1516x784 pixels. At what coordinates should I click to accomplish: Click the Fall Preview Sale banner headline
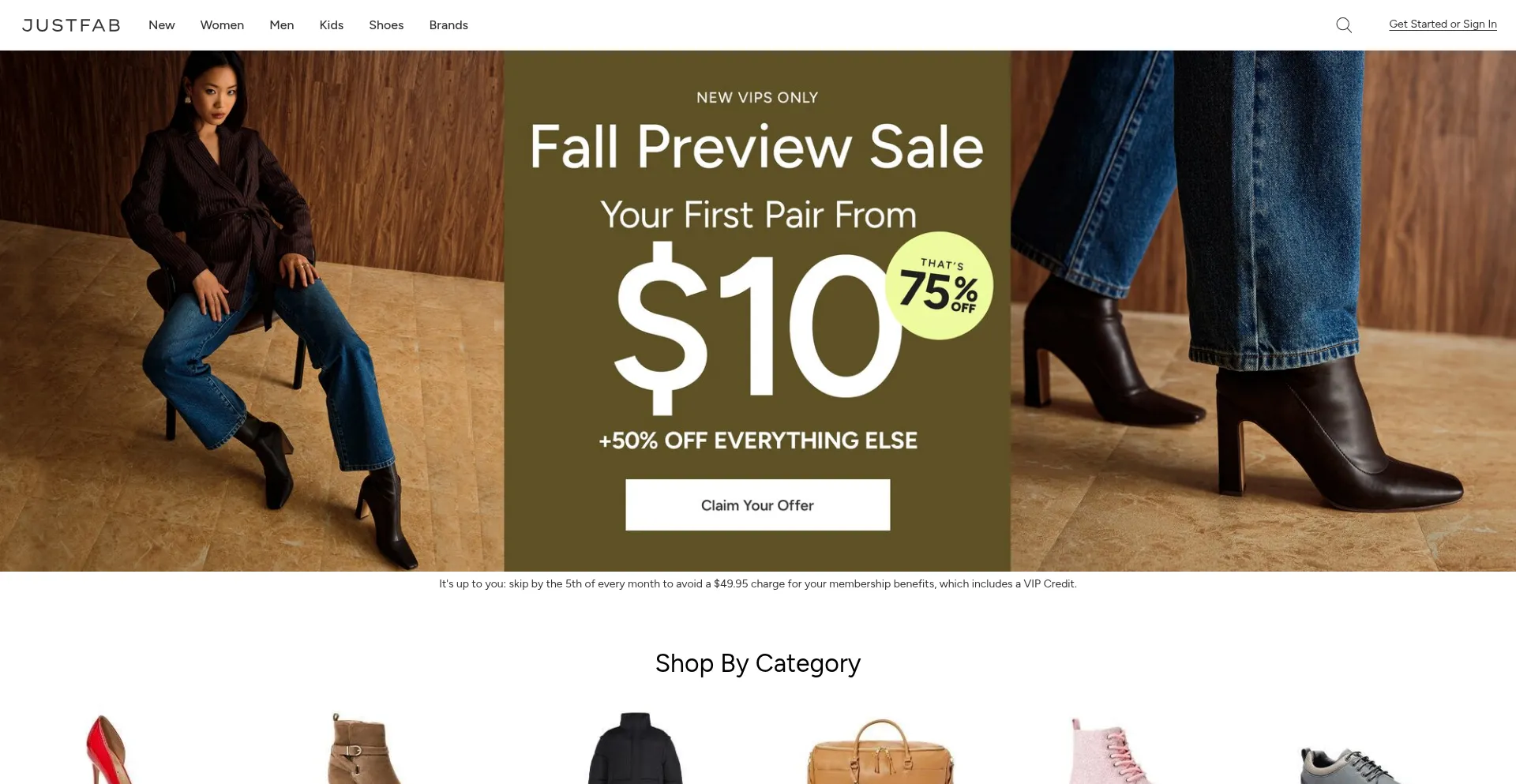pyautogui.click(x=757, y=147)
